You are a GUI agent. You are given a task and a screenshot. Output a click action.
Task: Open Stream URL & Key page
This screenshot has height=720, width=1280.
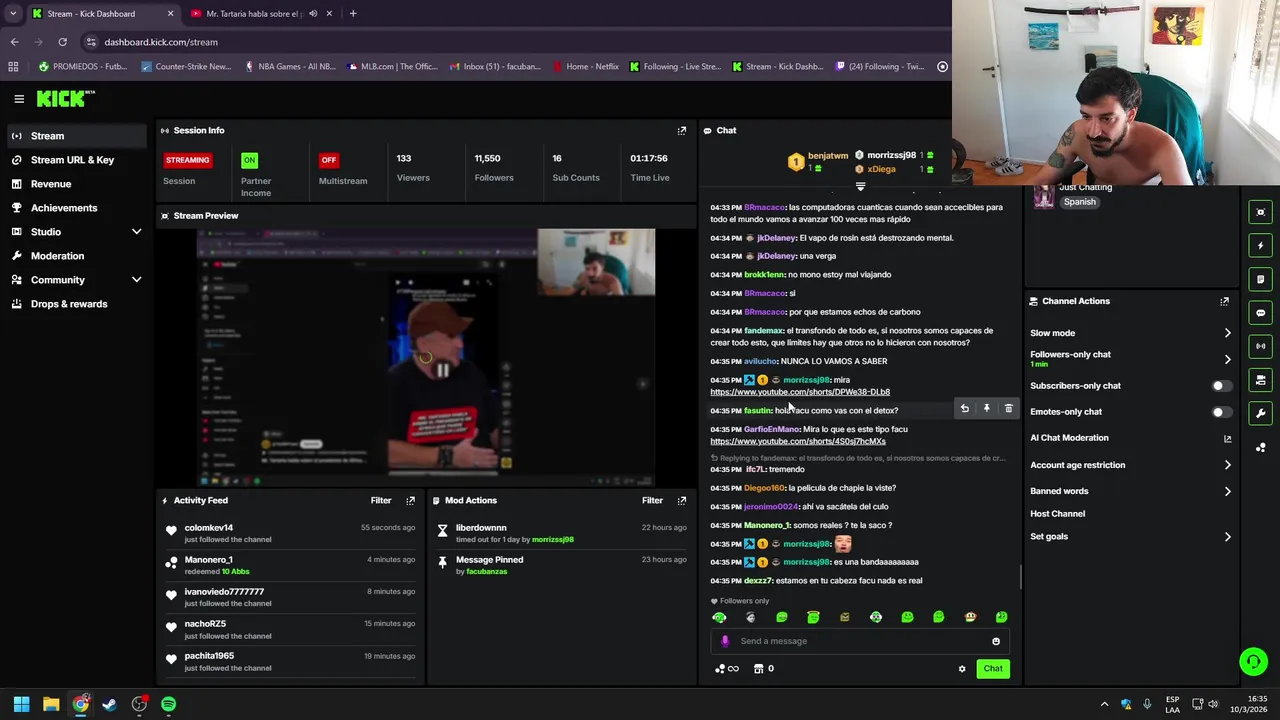click(76, 160)
